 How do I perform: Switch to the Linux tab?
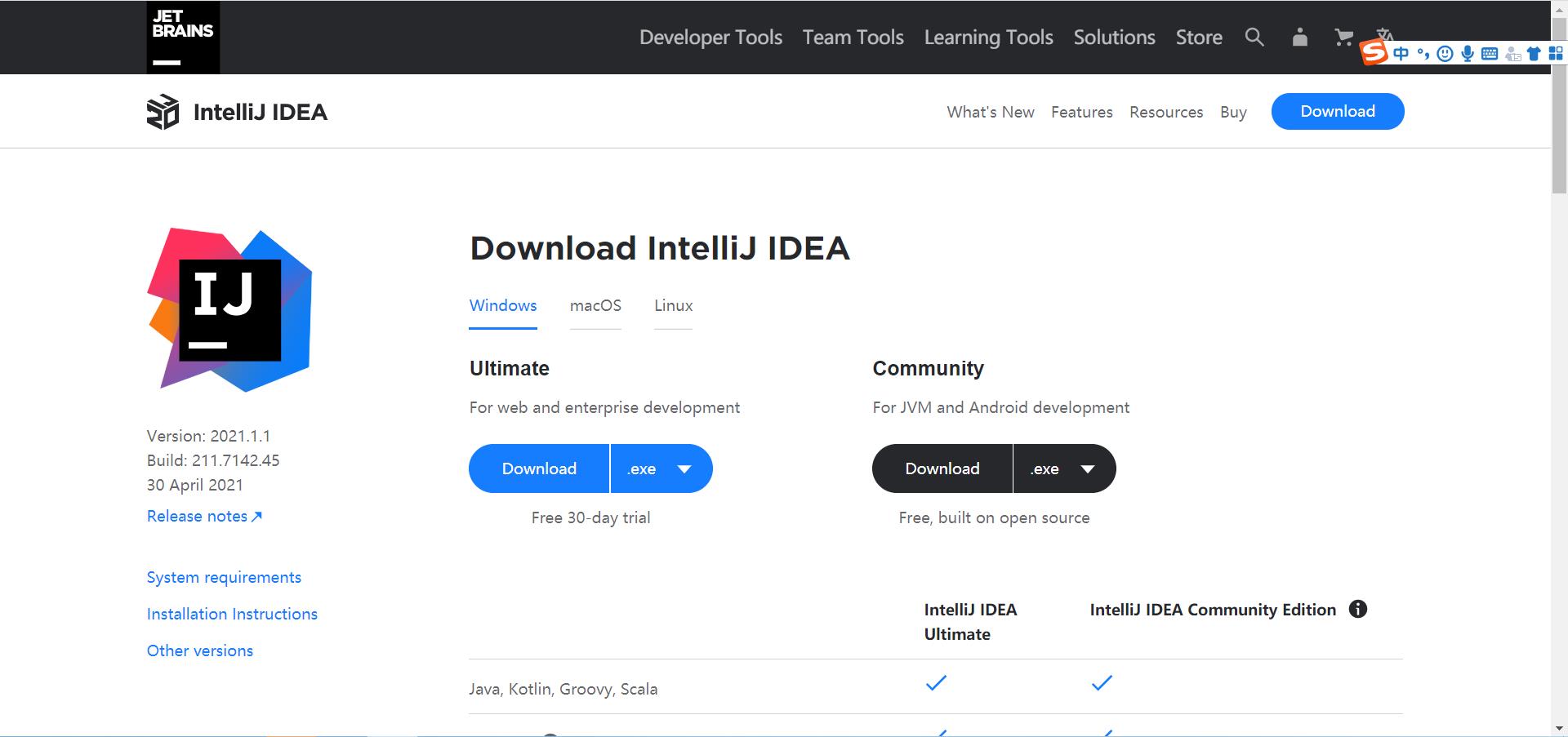pos(673,305)
